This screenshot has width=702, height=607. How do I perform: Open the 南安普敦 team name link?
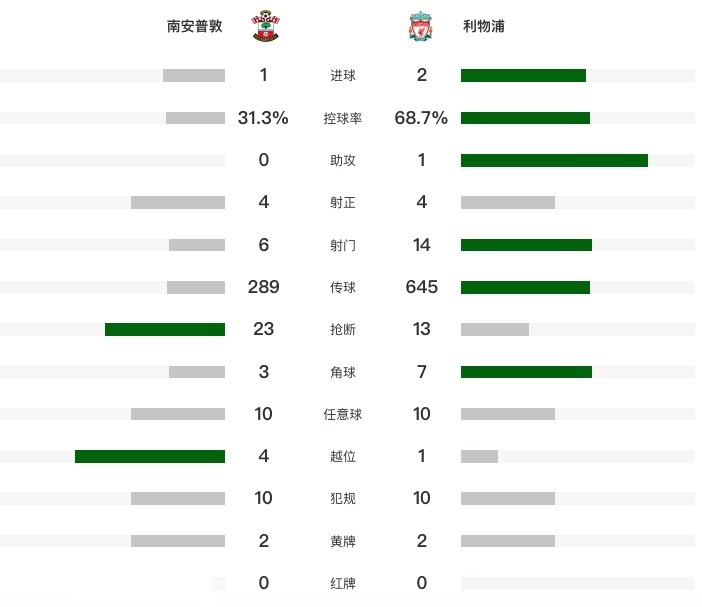[x=195, y=26]
